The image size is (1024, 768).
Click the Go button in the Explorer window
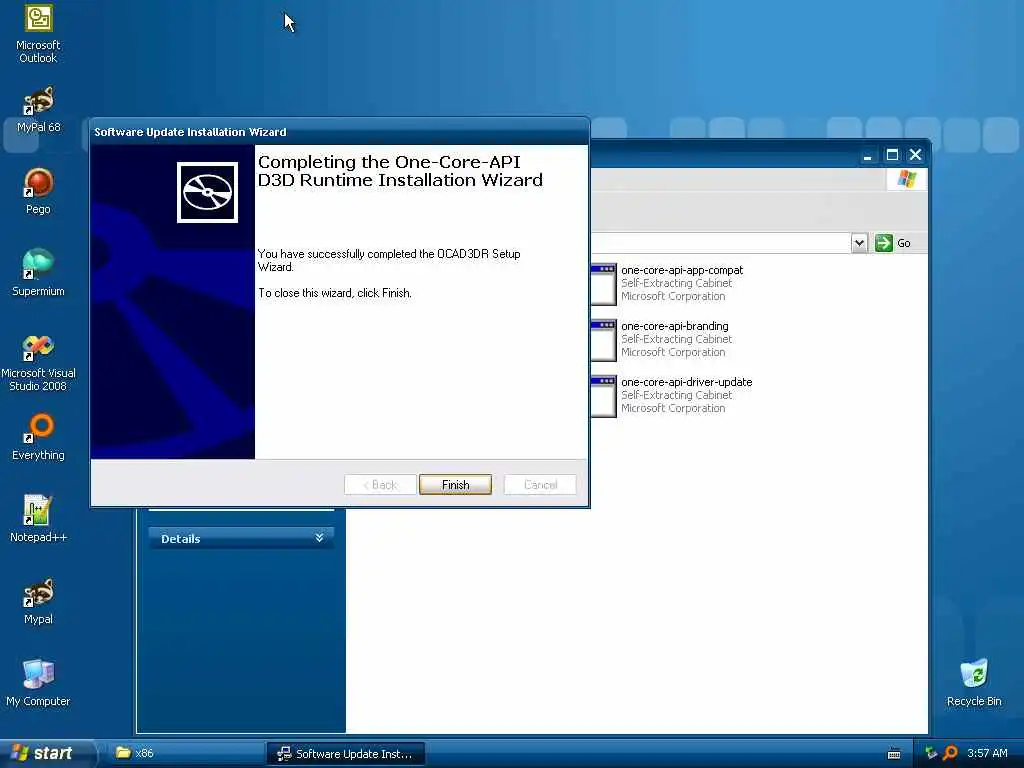click(x=893, y=243)
